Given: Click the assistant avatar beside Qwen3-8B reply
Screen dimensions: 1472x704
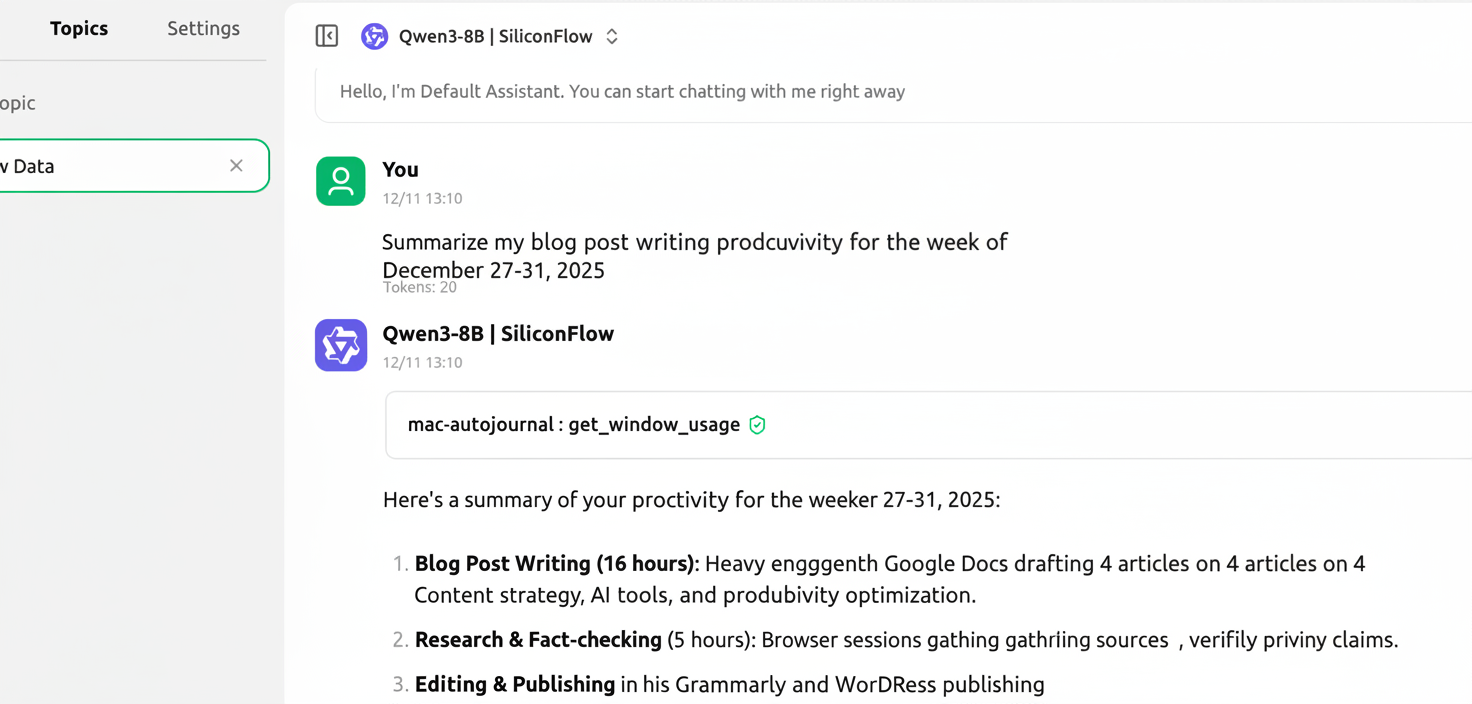Looking at the screenshot, I should click(340, 345).
